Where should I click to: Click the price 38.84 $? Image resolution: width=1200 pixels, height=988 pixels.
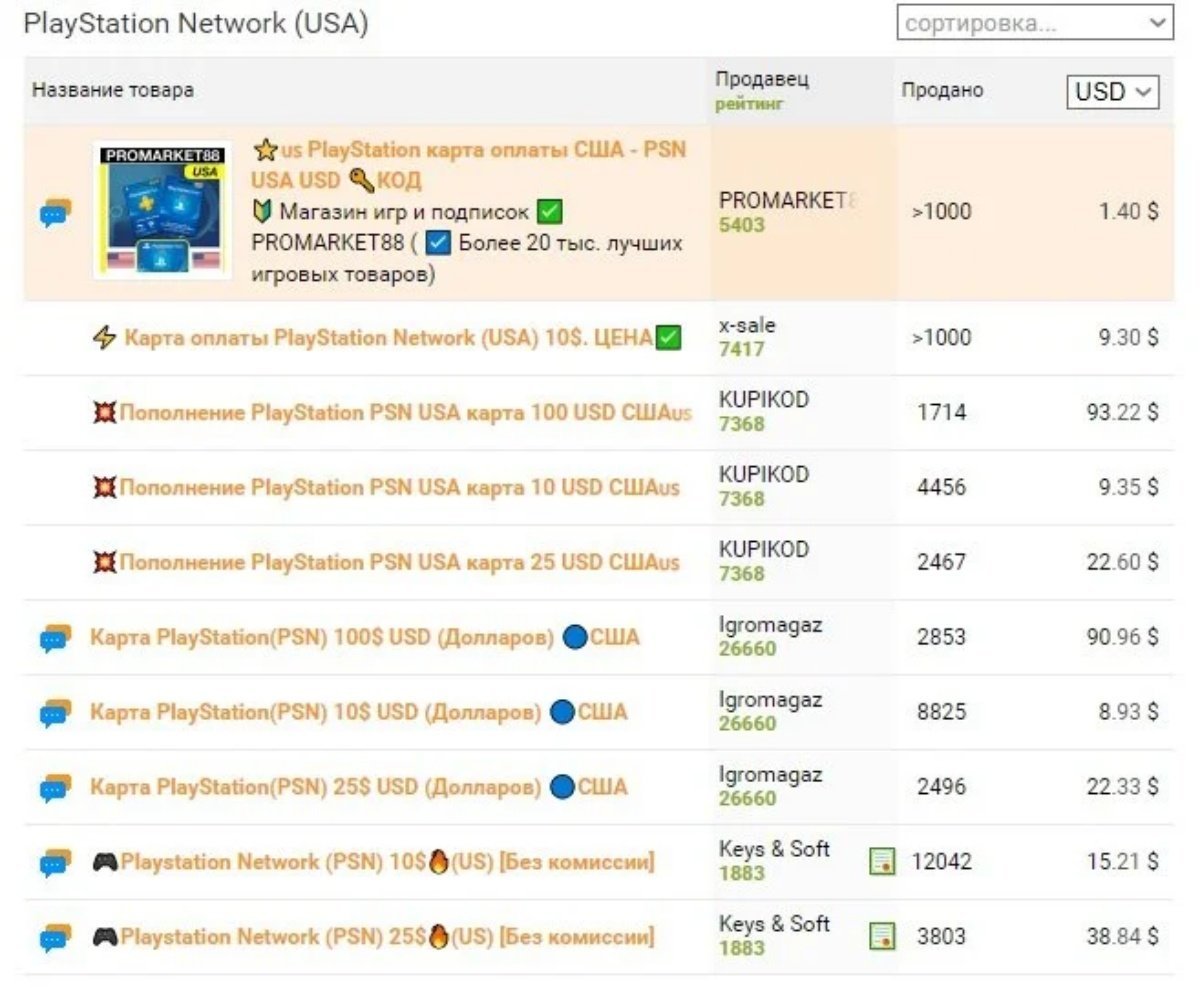click(1123, 937)
